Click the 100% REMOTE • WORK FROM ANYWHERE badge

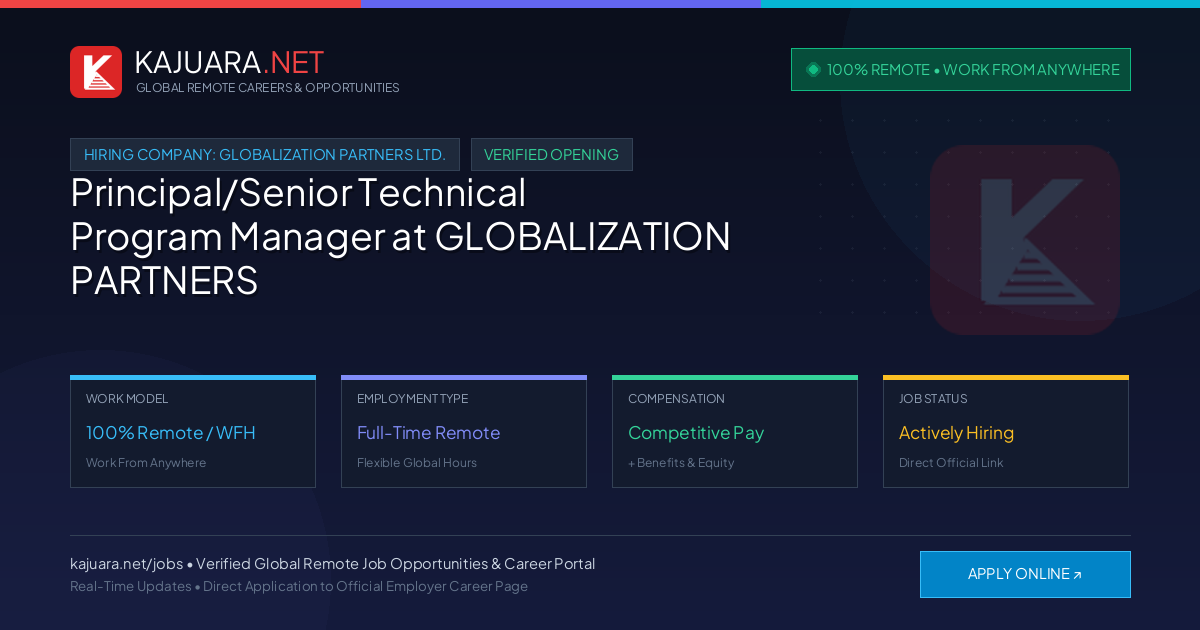click(961, 70)
